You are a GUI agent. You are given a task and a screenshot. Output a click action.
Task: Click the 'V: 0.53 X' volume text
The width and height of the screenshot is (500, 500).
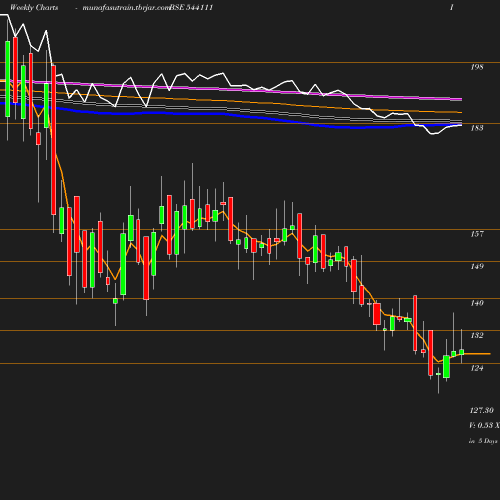(x=484, y=425)
